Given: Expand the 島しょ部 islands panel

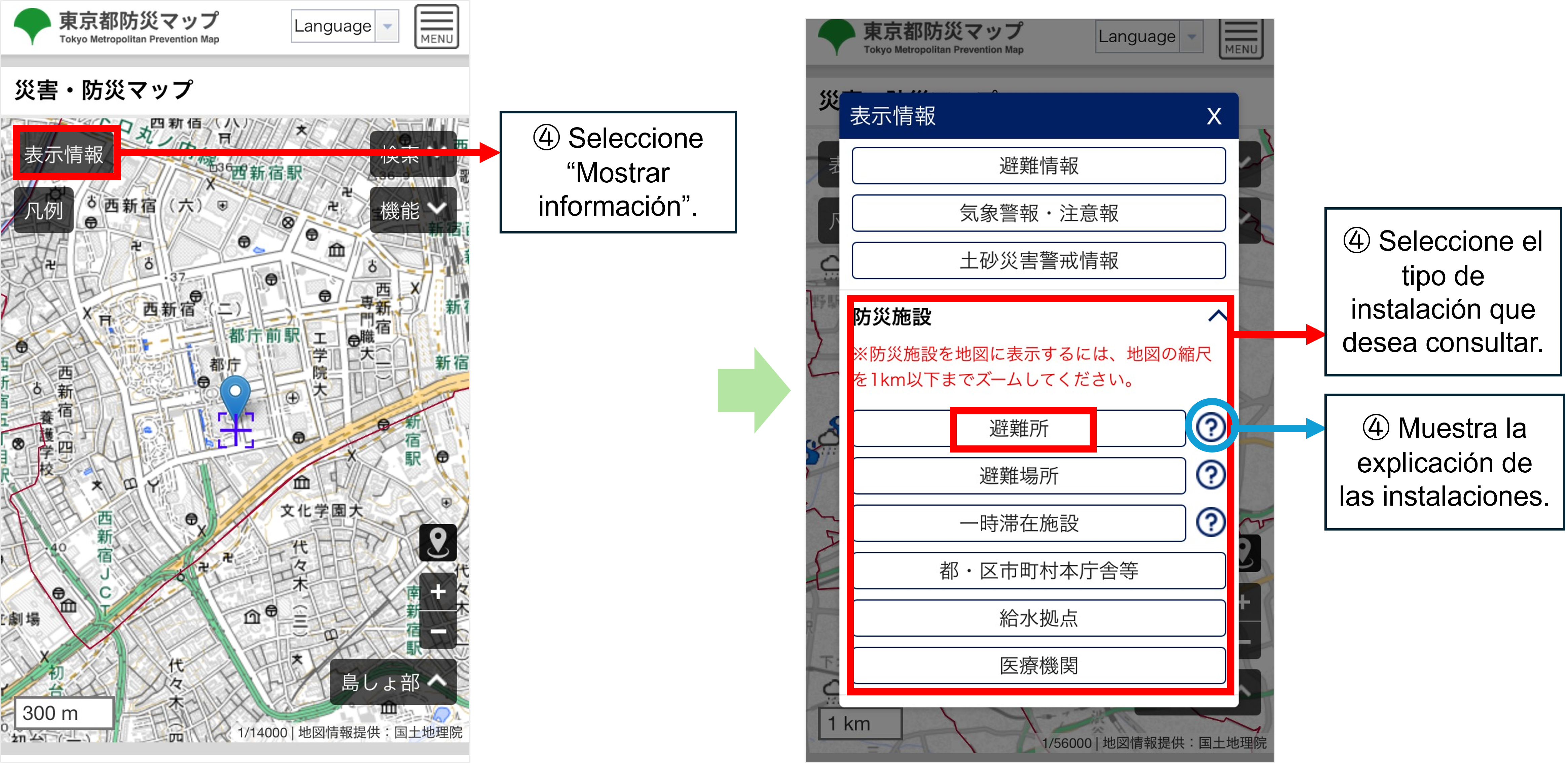Looking at the screenshot, I should coord(393,682).
